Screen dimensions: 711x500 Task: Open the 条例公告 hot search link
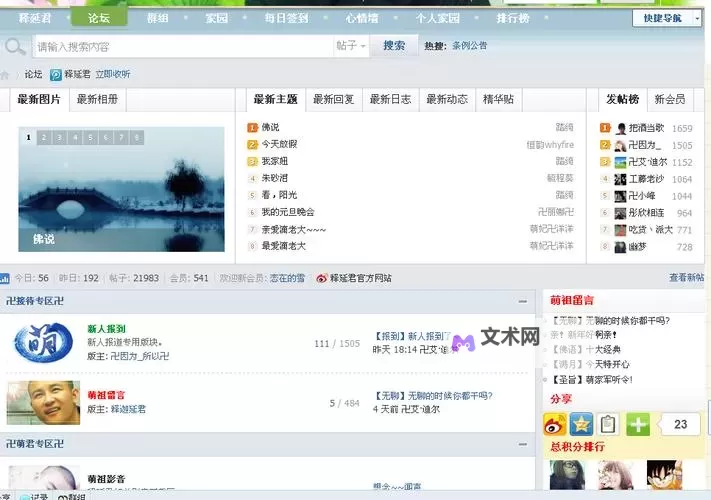coord(469,46)
